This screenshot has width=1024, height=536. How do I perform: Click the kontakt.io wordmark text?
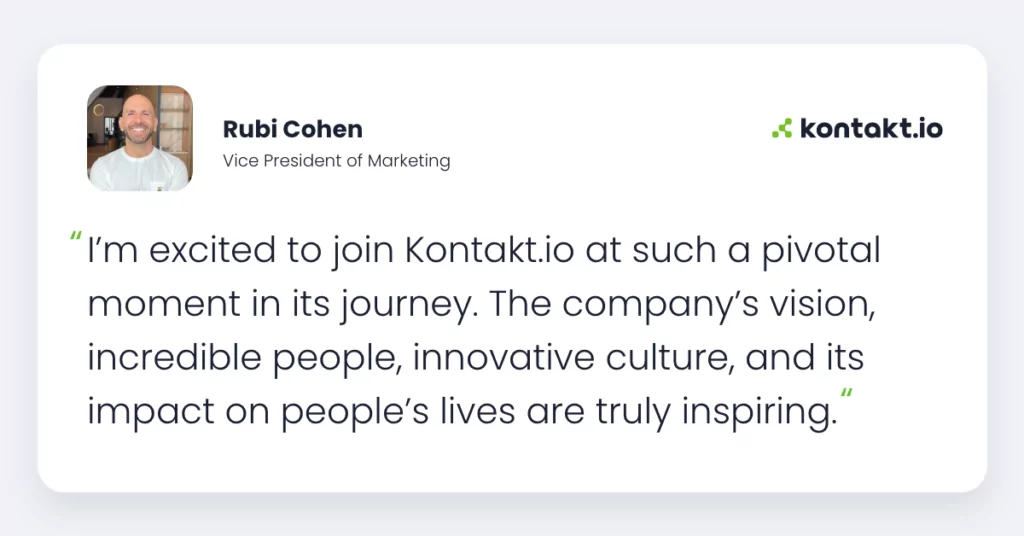tap(871, 128)
